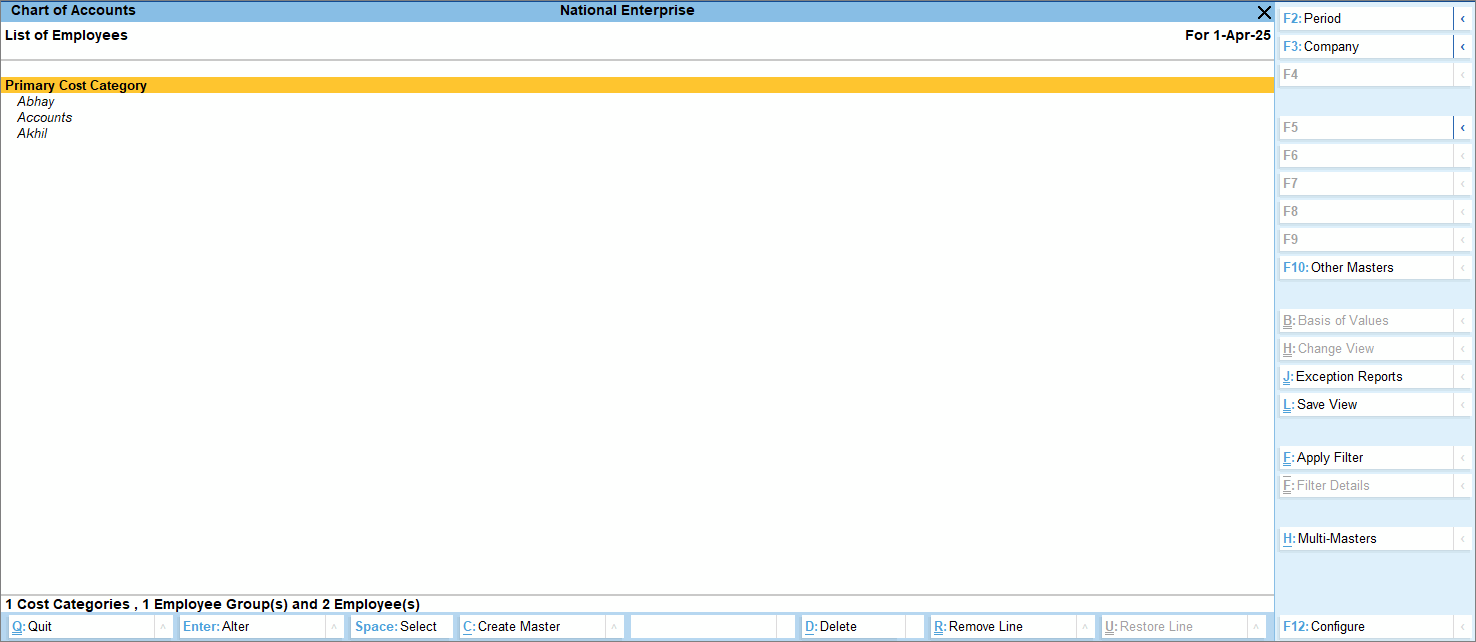Select Primary Cost Category row

pos(76,86)
